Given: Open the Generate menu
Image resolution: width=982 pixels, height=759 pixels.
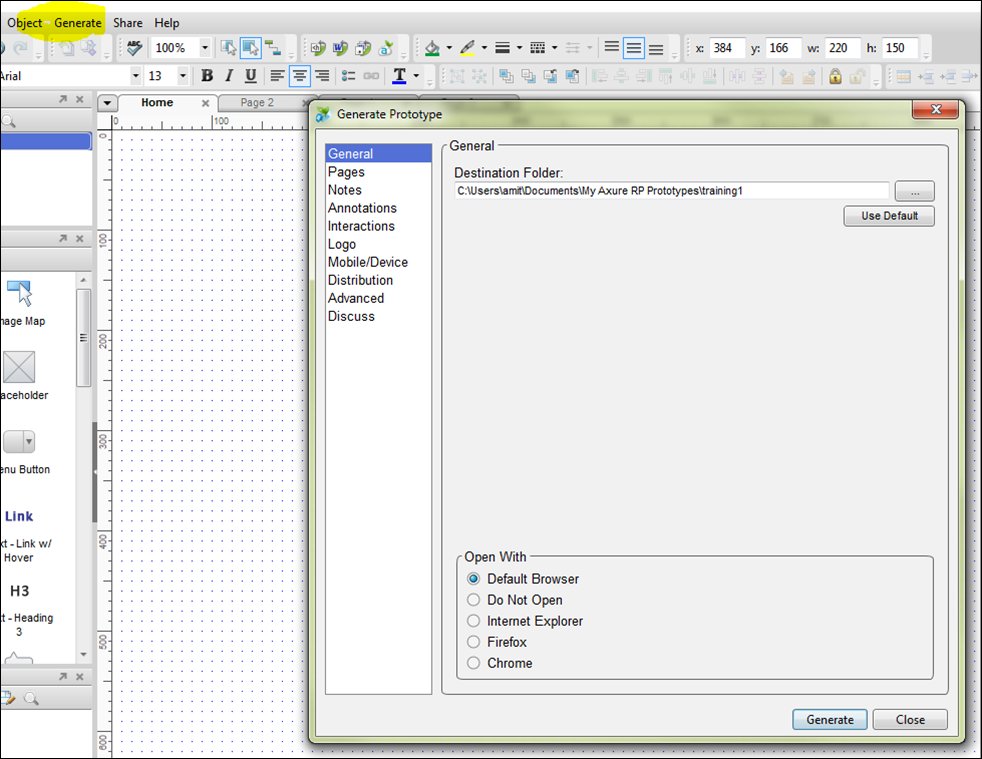Looking at the screenshot, I should point(78,22).
